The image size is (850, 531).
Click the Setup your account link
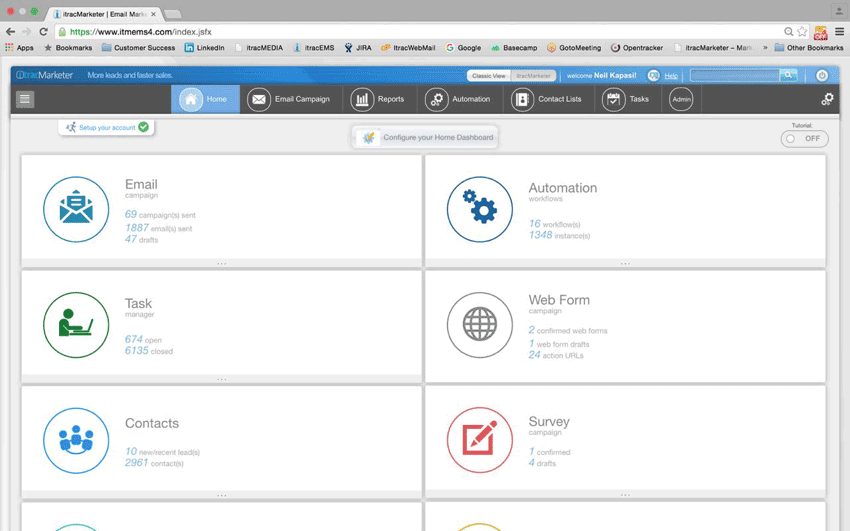point(106,127)
